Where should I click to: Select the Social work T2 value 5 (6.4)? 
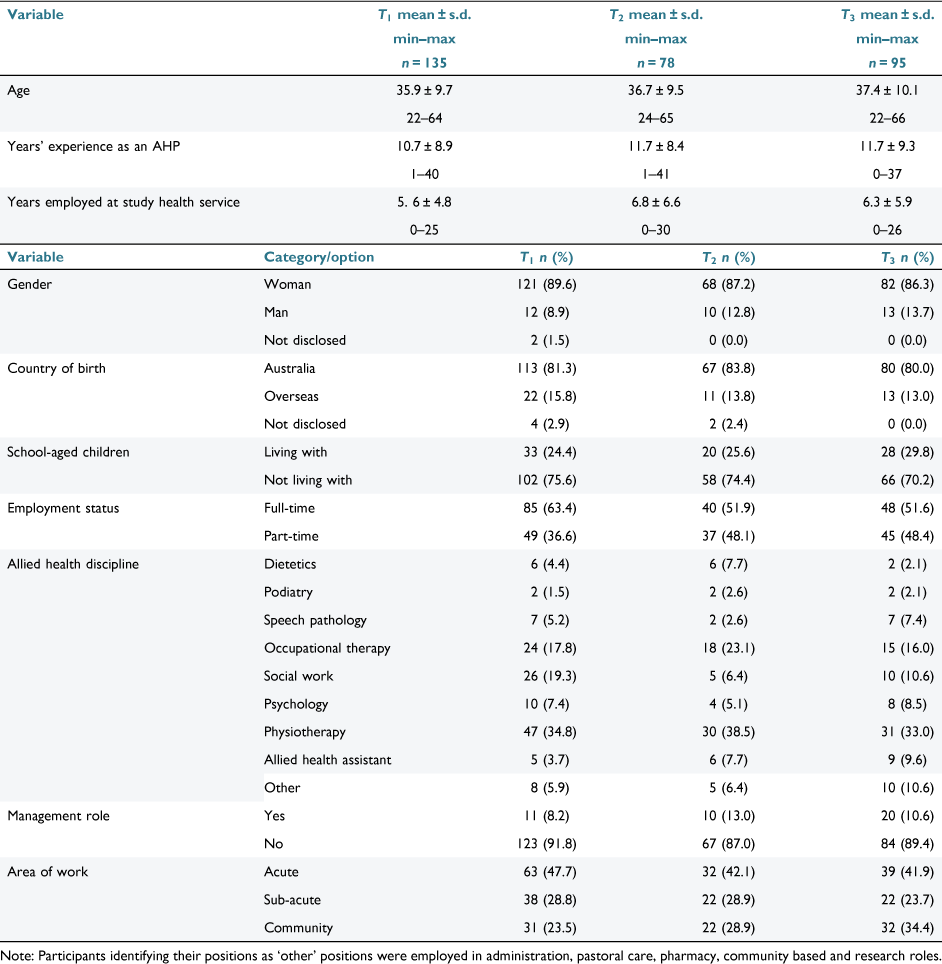[x=728, y=676]
